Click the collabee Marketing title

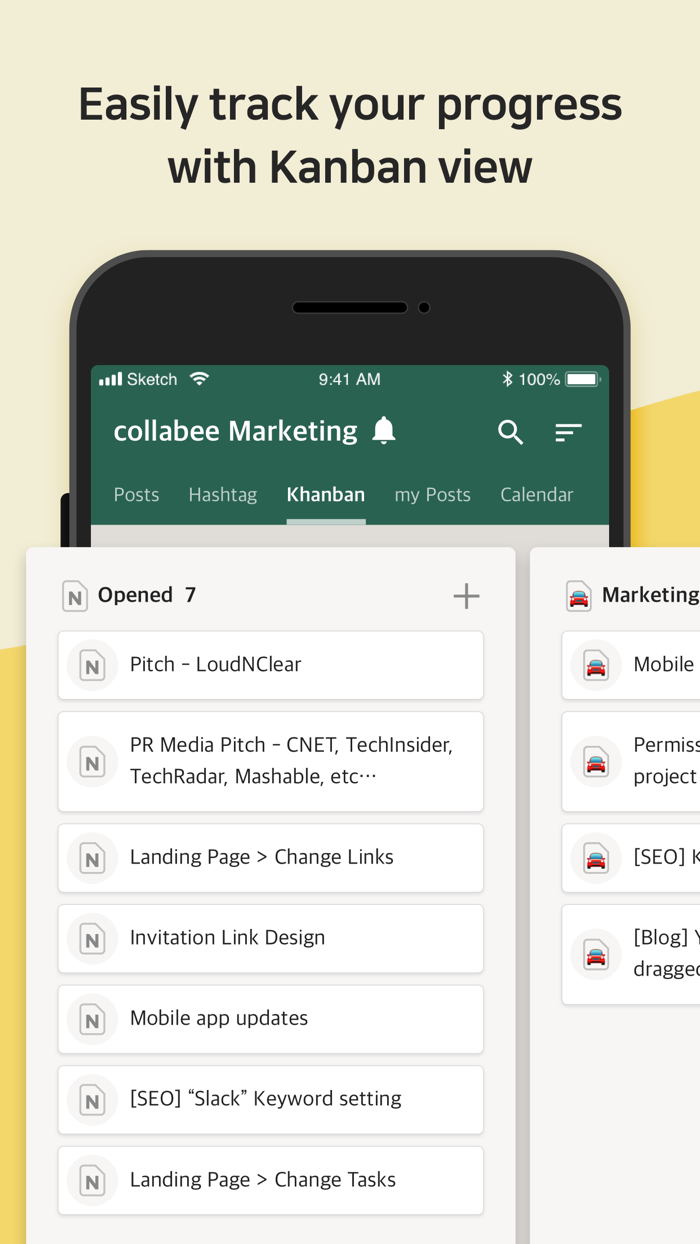[x=235, y=431]
